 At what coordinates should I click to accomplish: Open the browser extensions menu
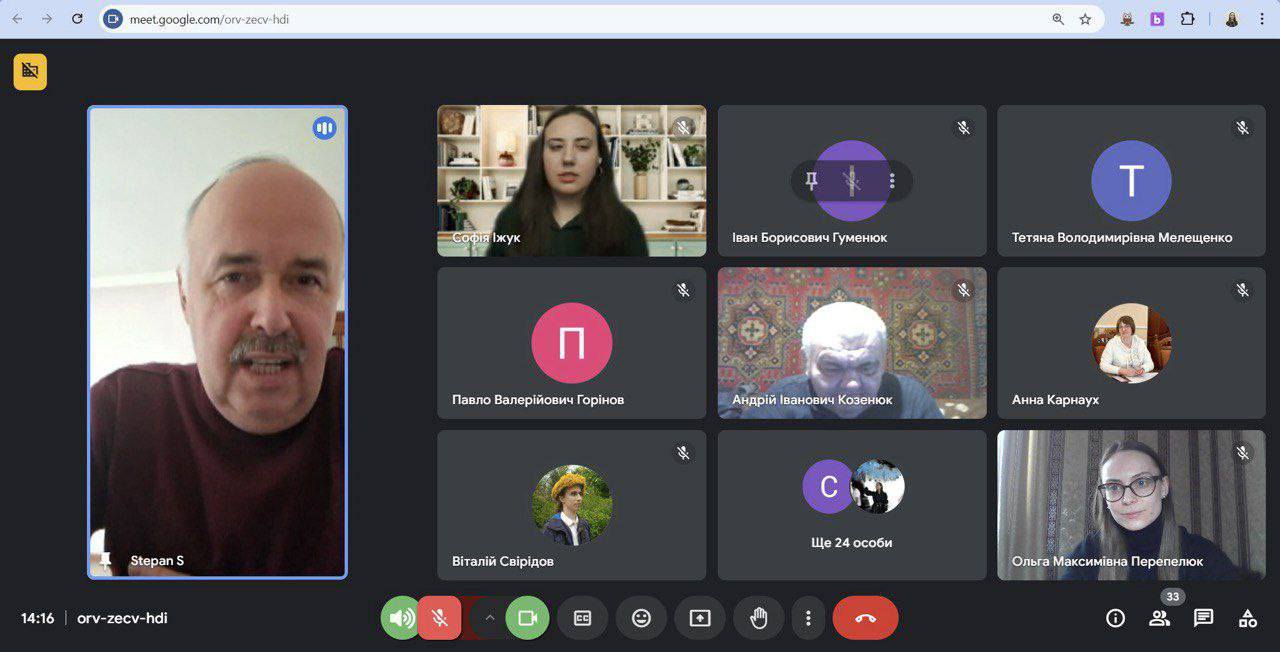(1188, 19)
